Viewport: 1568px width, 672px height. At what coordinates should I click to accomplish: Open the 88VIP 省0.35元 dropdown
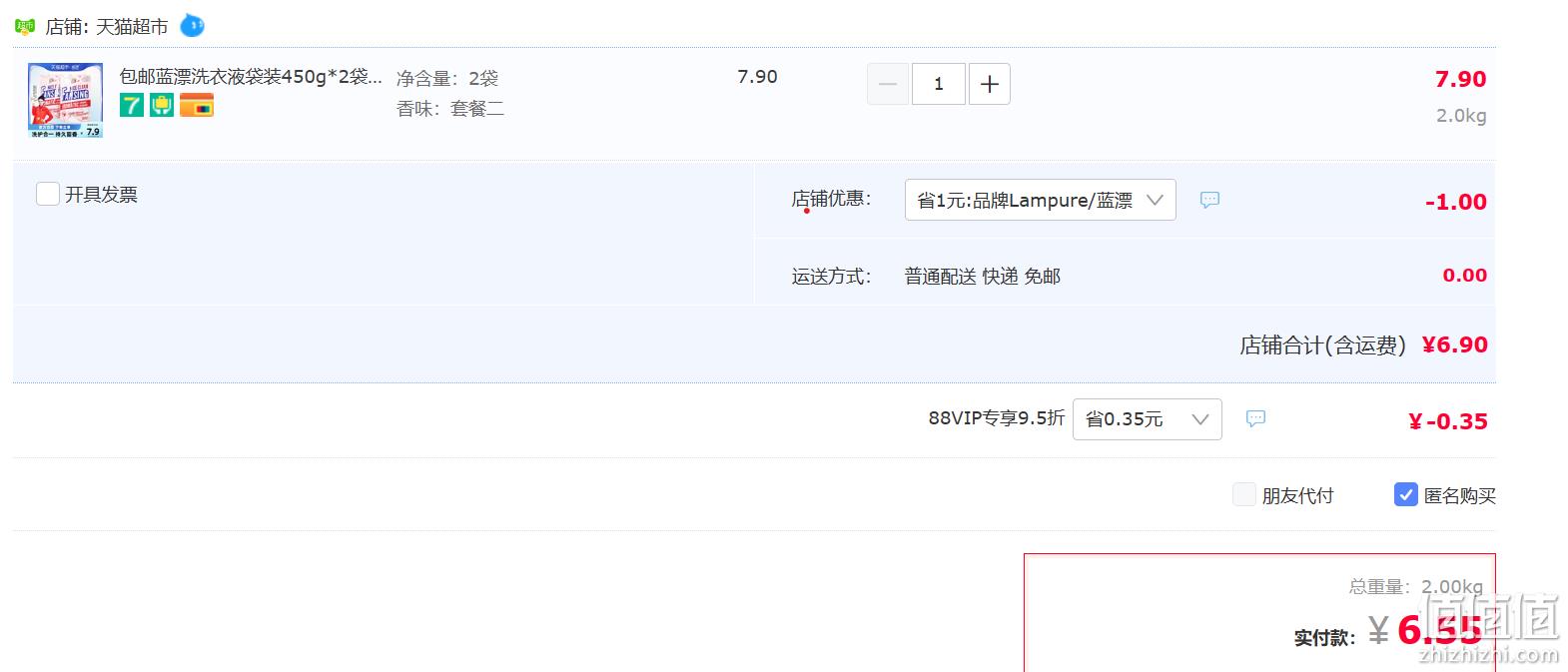(1148, 419)
